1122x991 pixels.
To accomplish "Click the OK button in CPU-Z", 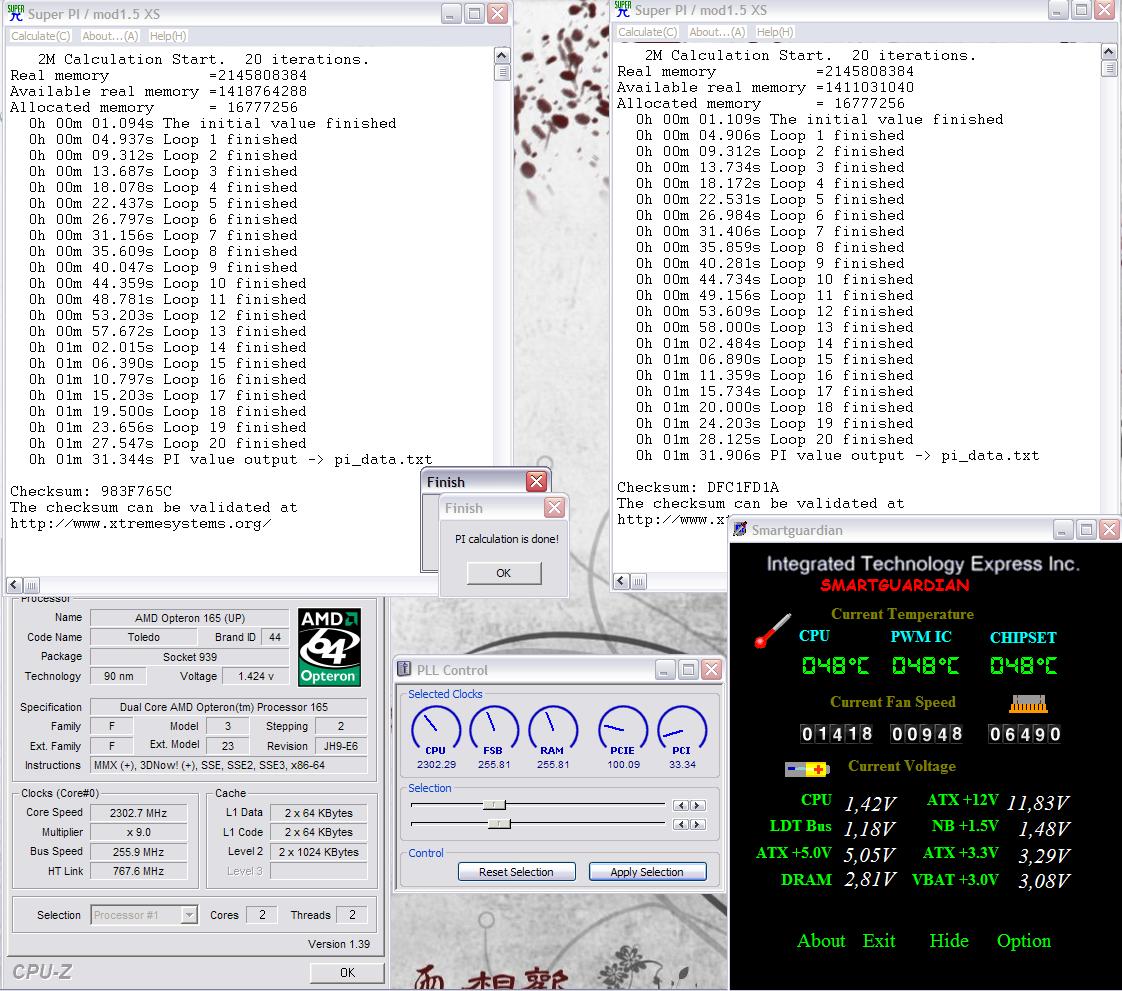I will (x=347, y=972).
